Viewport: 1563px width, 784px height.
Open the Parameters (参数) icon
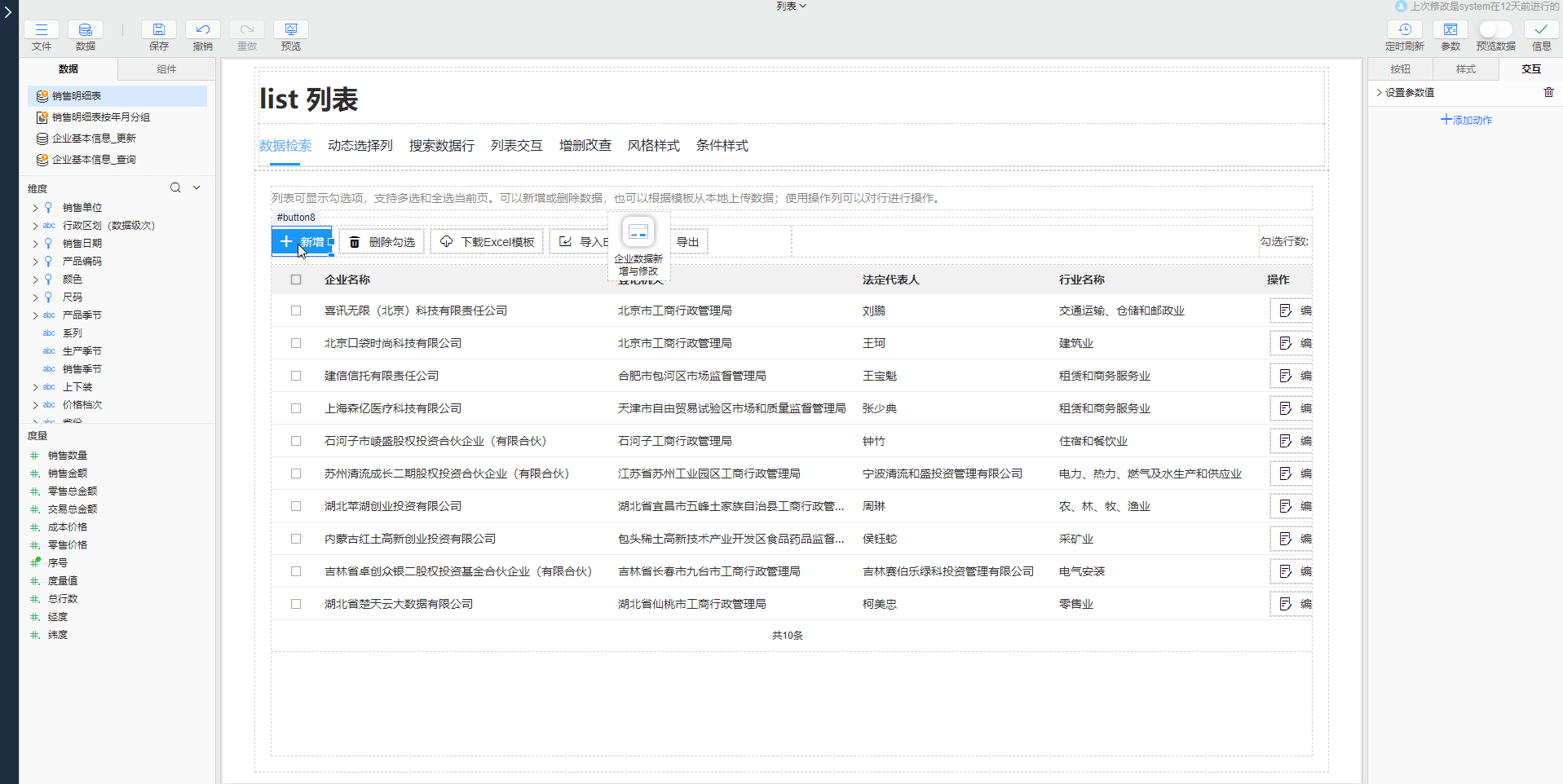(1450, 30)
